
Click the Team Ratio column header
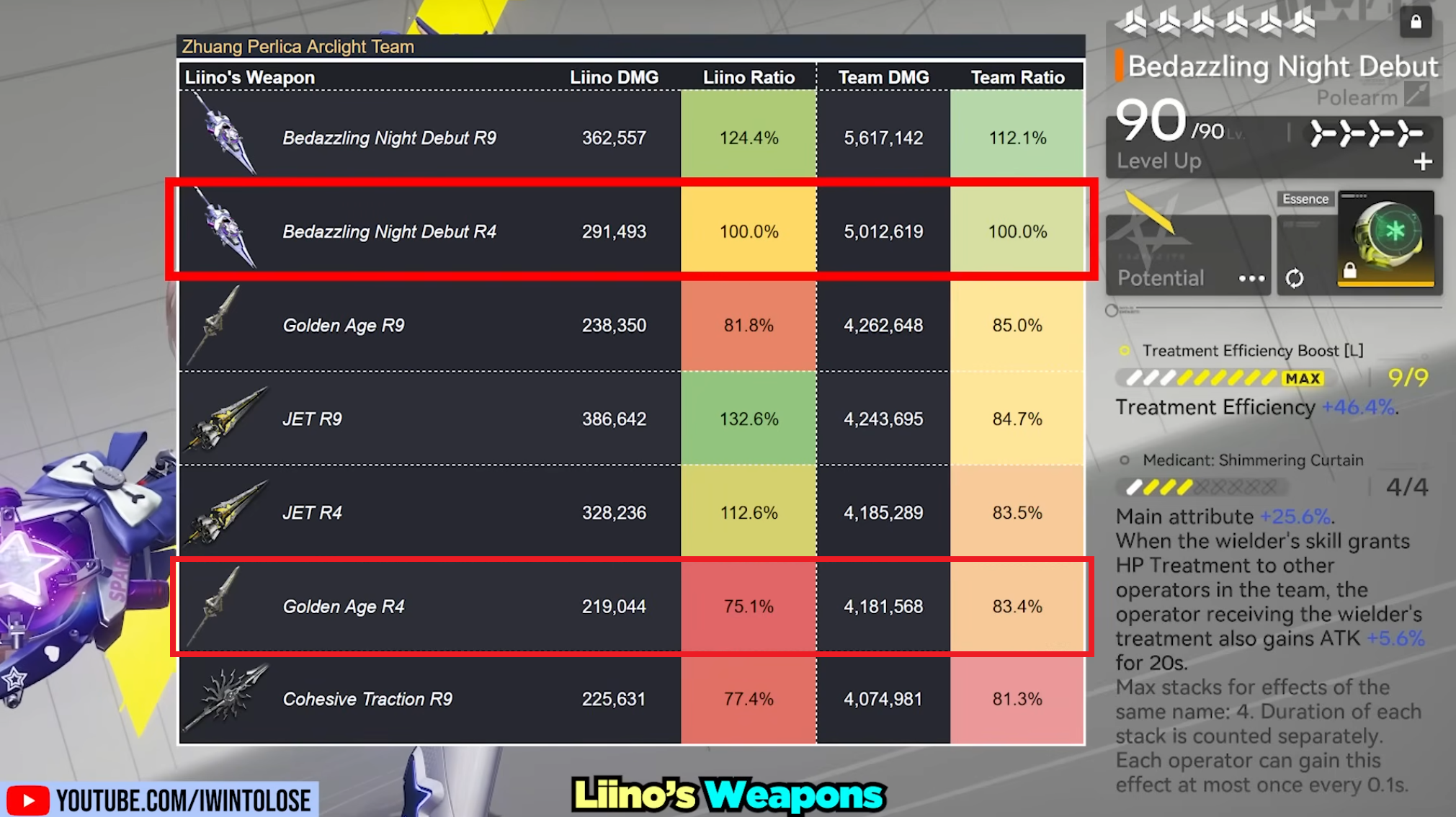pyautogui.click(x=1017, y=77)
